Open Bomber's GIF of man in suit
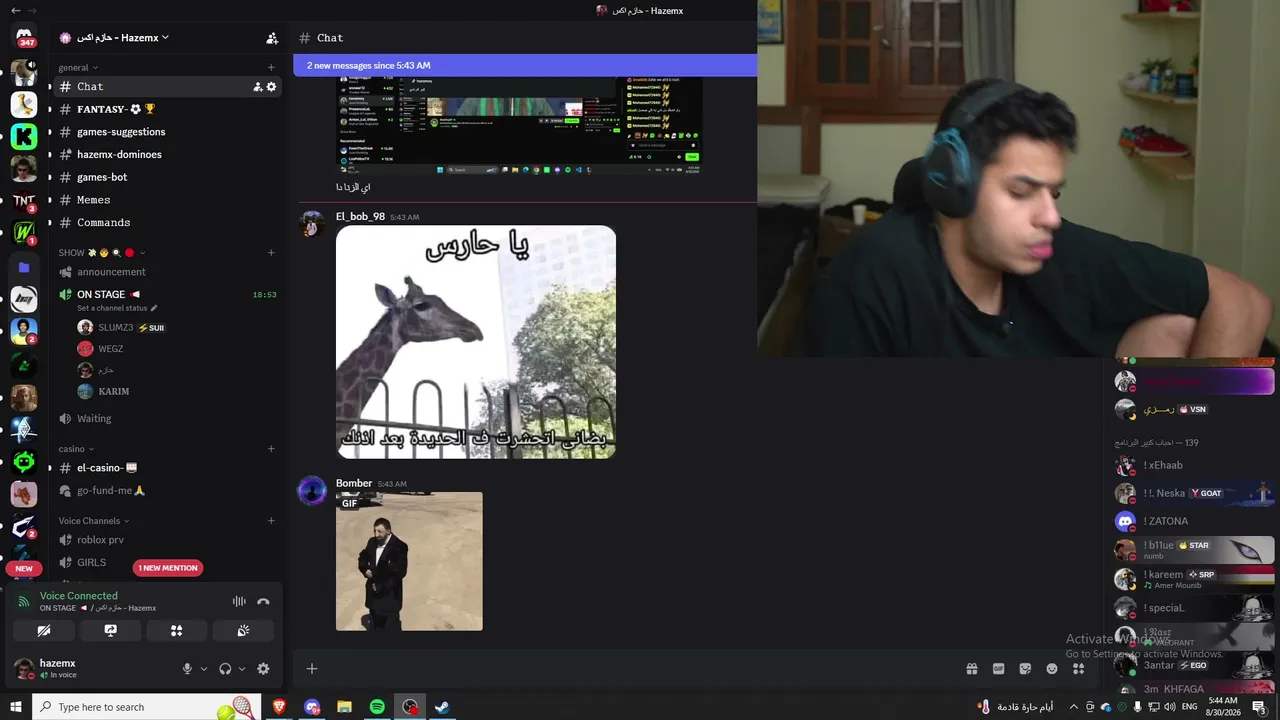 click(409, 561)
